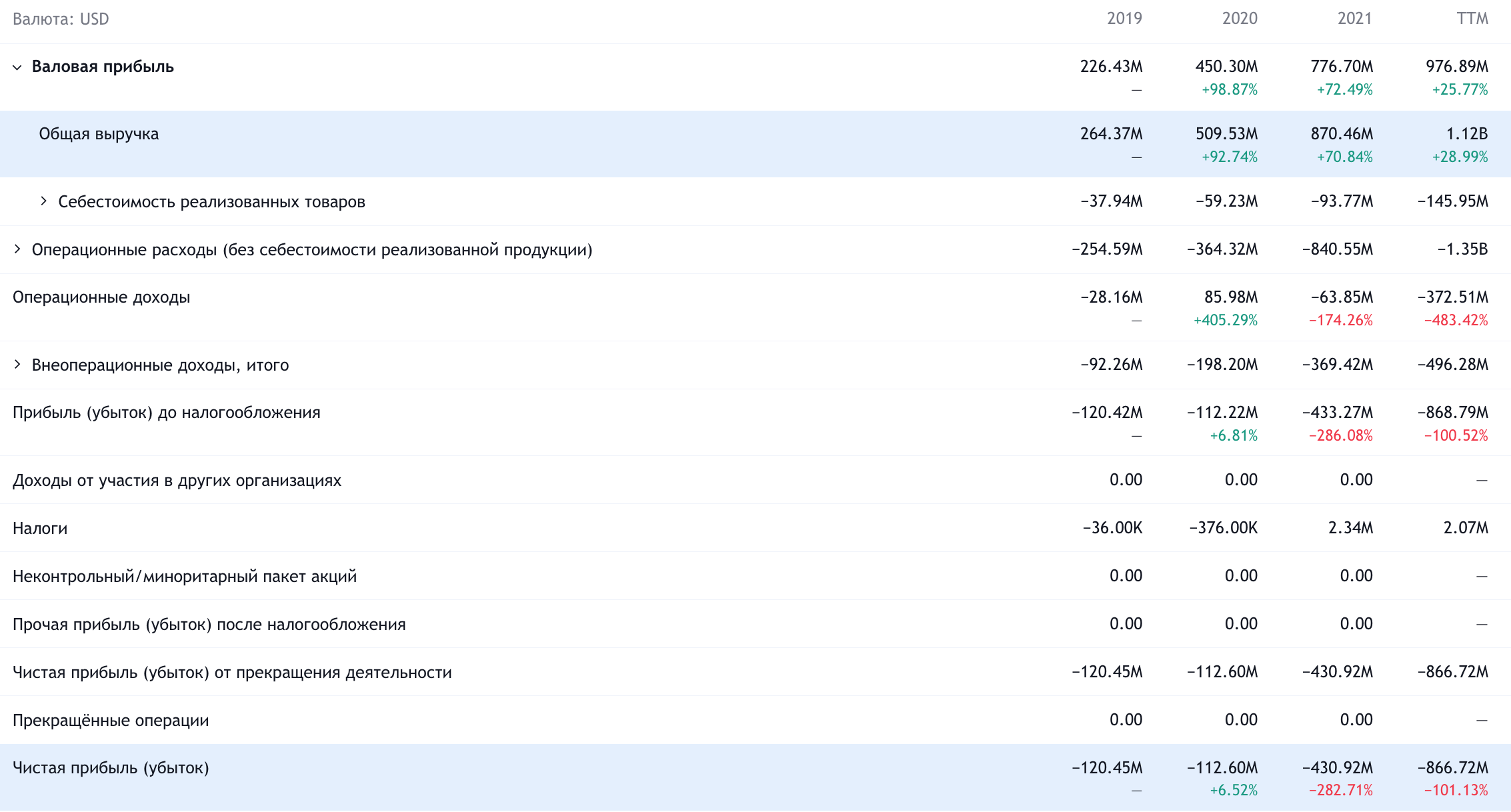Expand Внеоперационные доходы, итого chevron

tap(17, 365)
